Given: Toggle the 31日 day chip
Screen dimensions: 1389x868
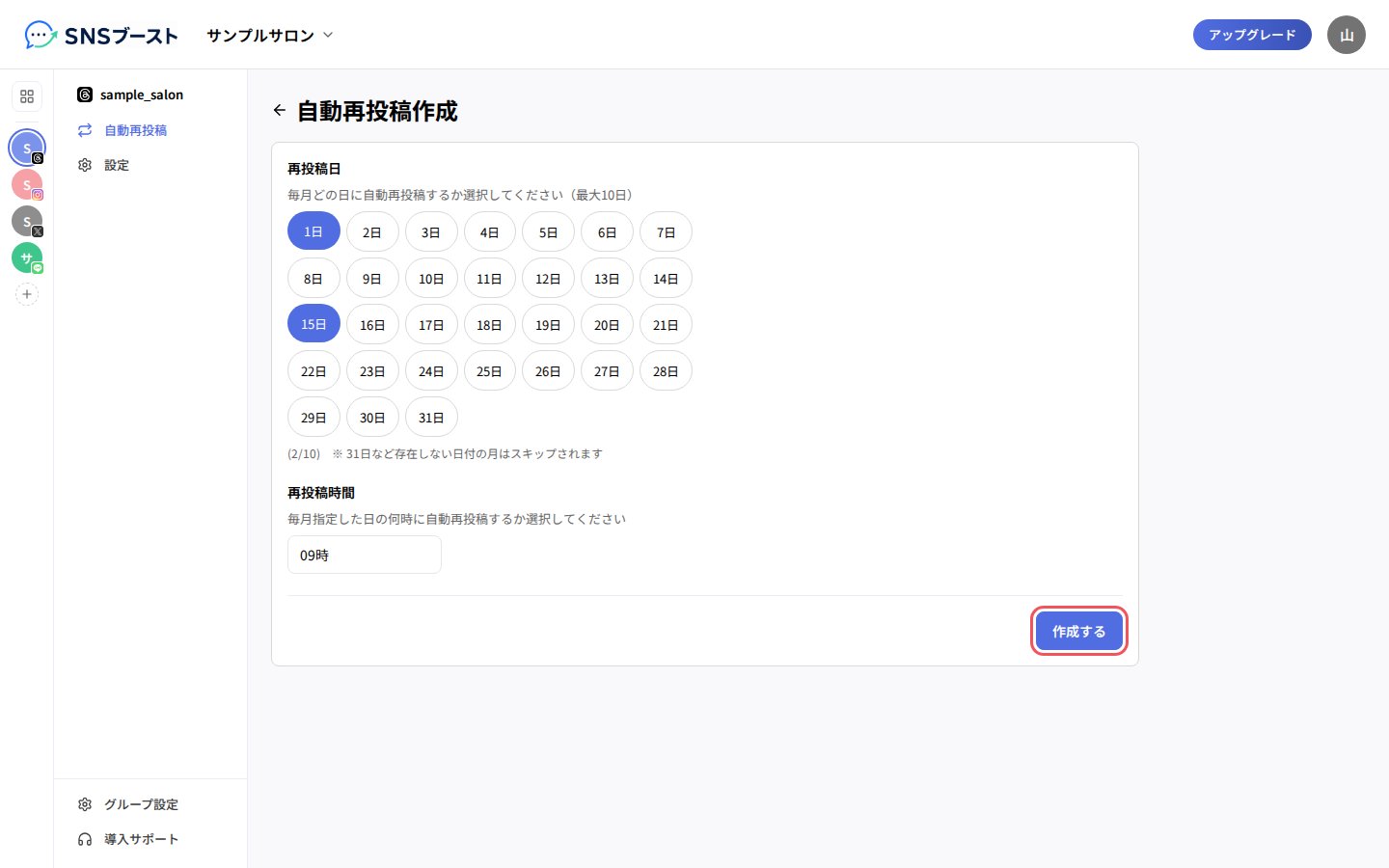Looking at the screenshot, I should (431, 417).
